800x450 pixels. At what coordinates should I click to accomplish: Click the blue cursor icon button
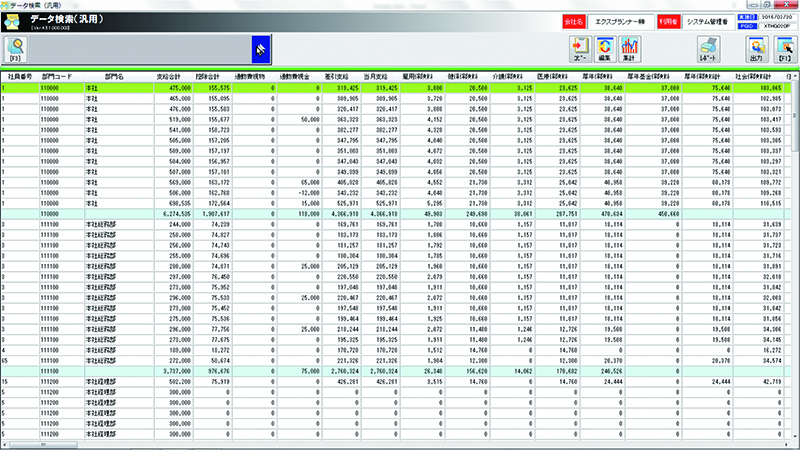(258, 48)
